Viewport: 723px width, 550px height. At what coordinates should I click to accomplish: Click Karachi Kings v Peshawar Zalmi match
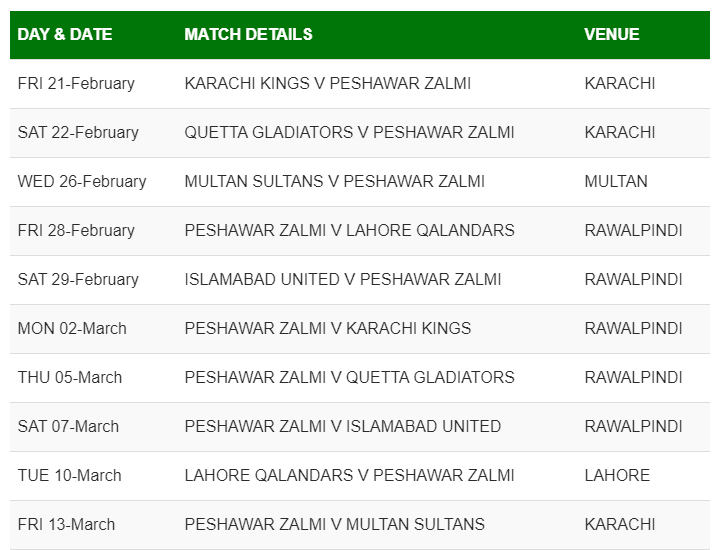(x=328, y=83)
